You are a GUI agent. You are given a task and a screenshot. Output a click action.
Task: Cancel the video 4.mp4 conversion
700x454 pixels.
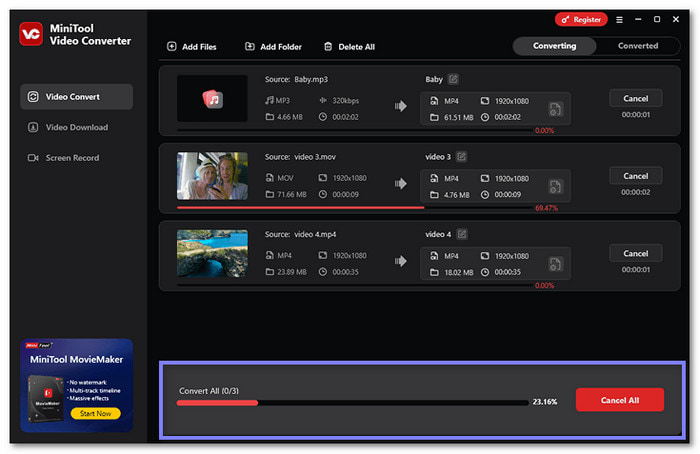coord(636,254)
